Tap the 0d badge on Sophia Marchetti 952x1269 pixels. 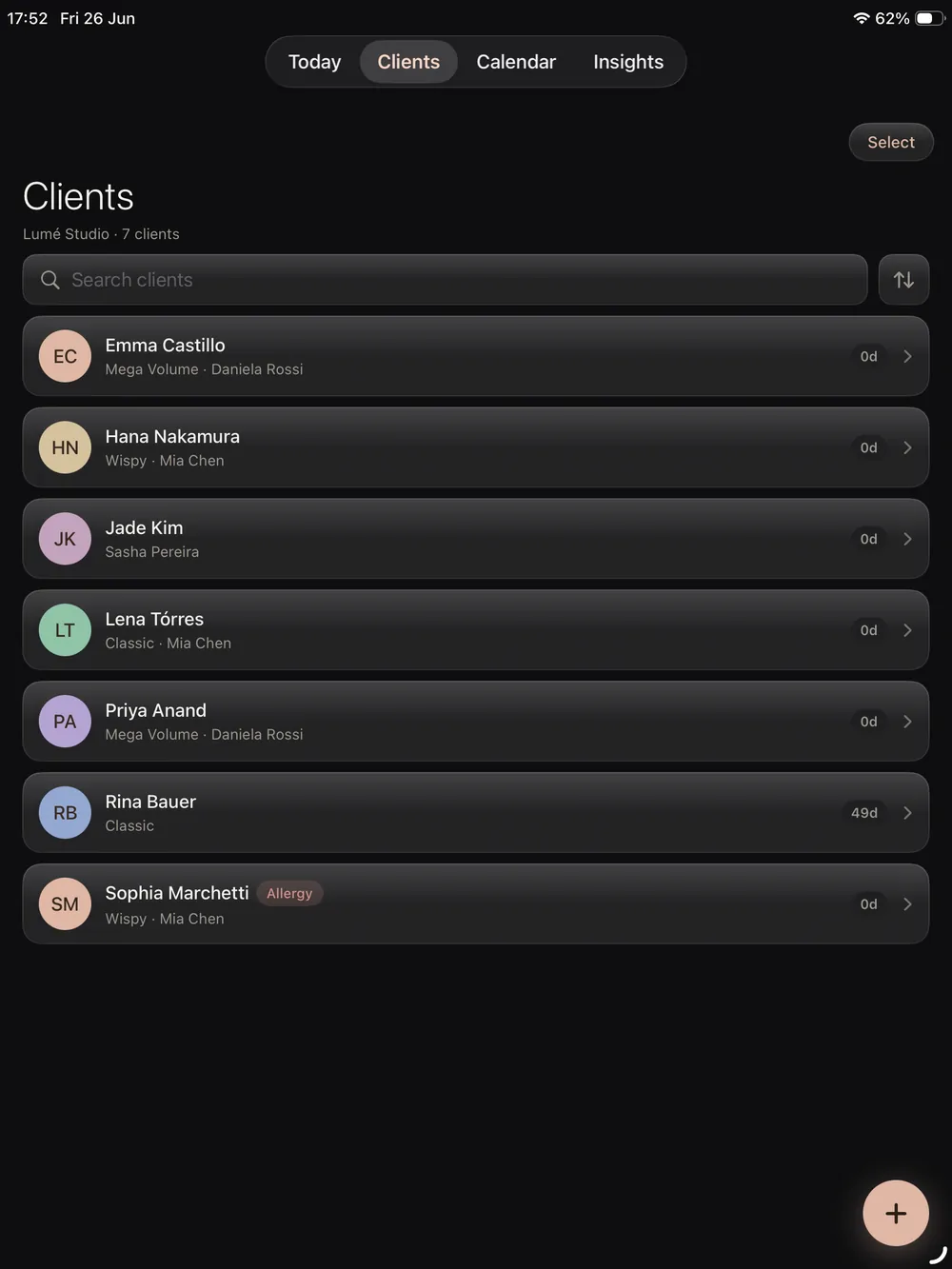(x=868, y=904)
